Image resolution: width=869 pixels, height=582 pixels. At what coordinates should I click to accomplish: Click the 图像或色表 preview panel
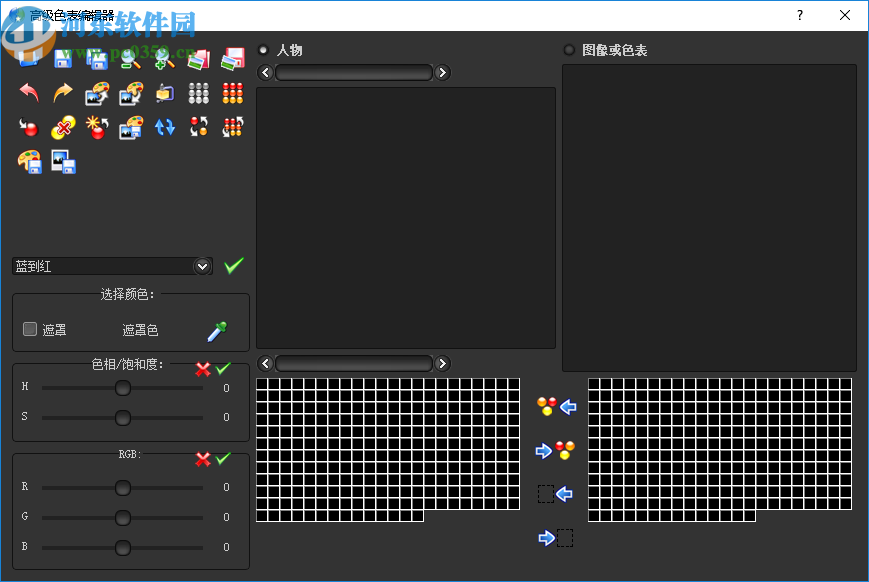pos(709,218)
